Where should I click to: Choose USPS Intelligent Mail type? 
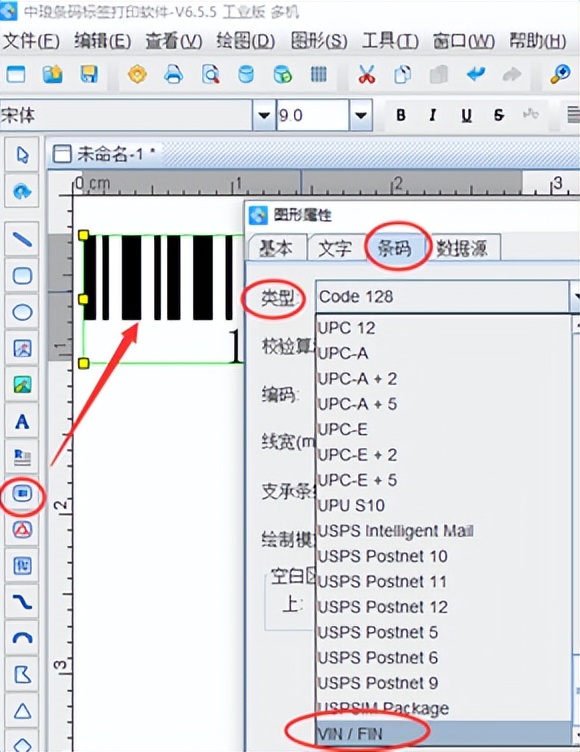tap(443, 531)
